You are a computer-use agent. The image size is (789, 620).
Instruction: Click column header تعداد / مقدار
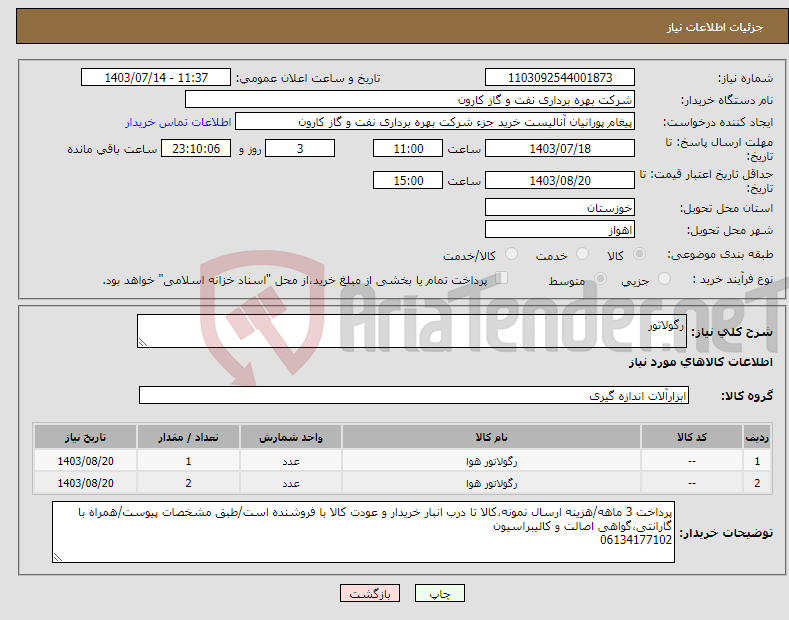(x=188, y=437)
